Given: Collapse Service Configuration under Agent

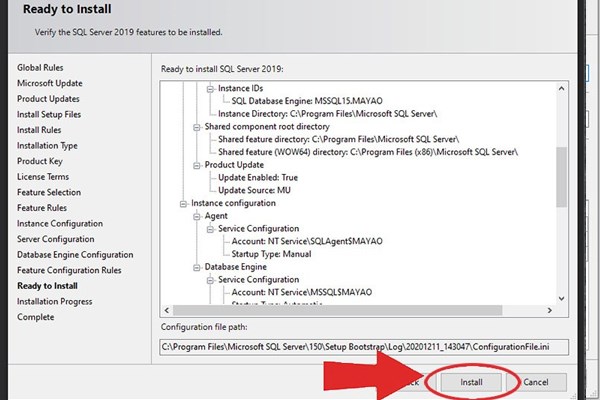Looking at the screenshot, I should point(210,229).
